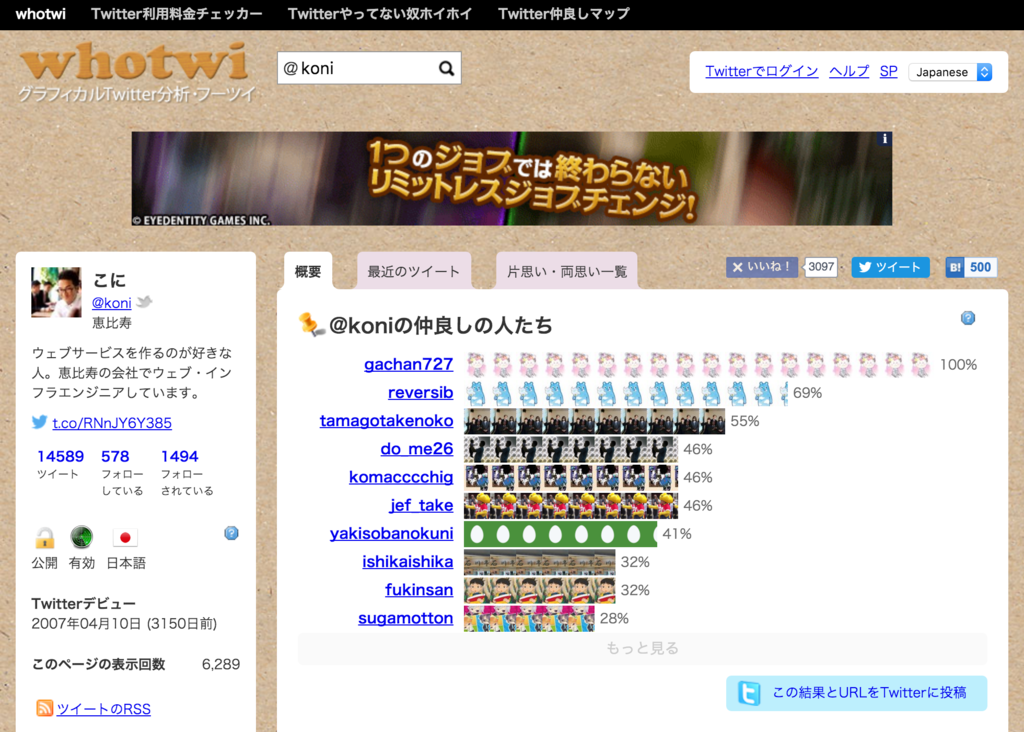Click the いいね! button
The width and height of the screenshot is (1024, 732).
click(x=762, y=267)
